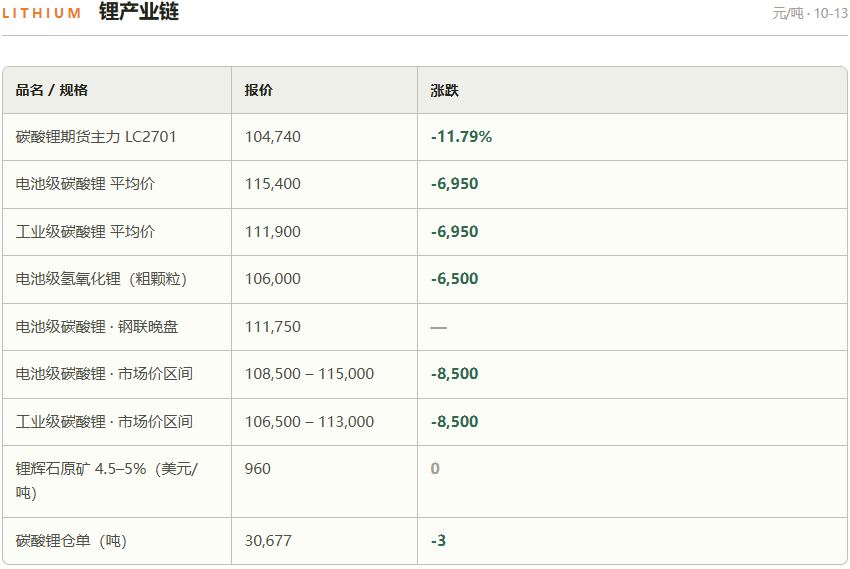
Task: Select 碳酸锂仓单 (吨) row name
Action: [71, 541]
